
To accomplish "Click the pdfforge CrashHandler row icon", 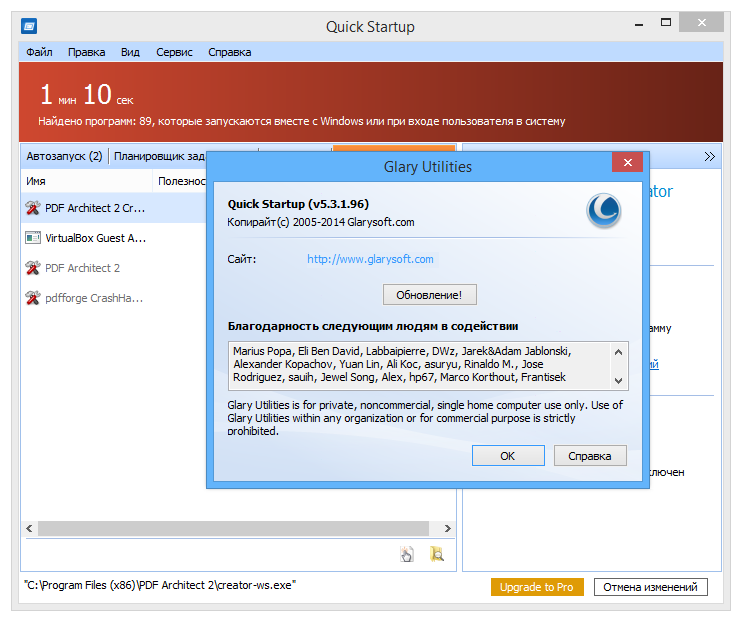I will click(x=33, y=298).
